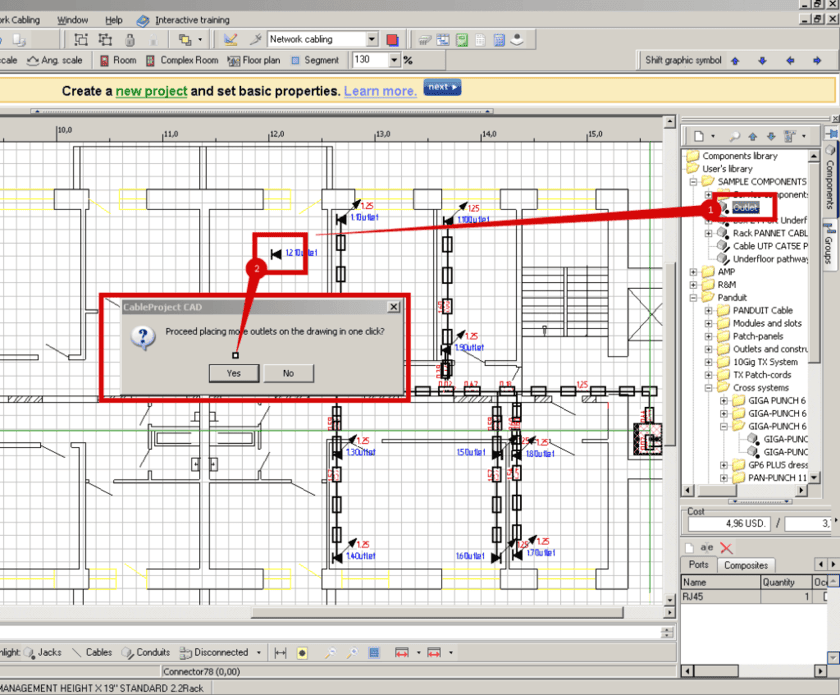Choose the Segment tool
Image resolution: width=840 pixels, height=695 pixels.
[316, 60]
